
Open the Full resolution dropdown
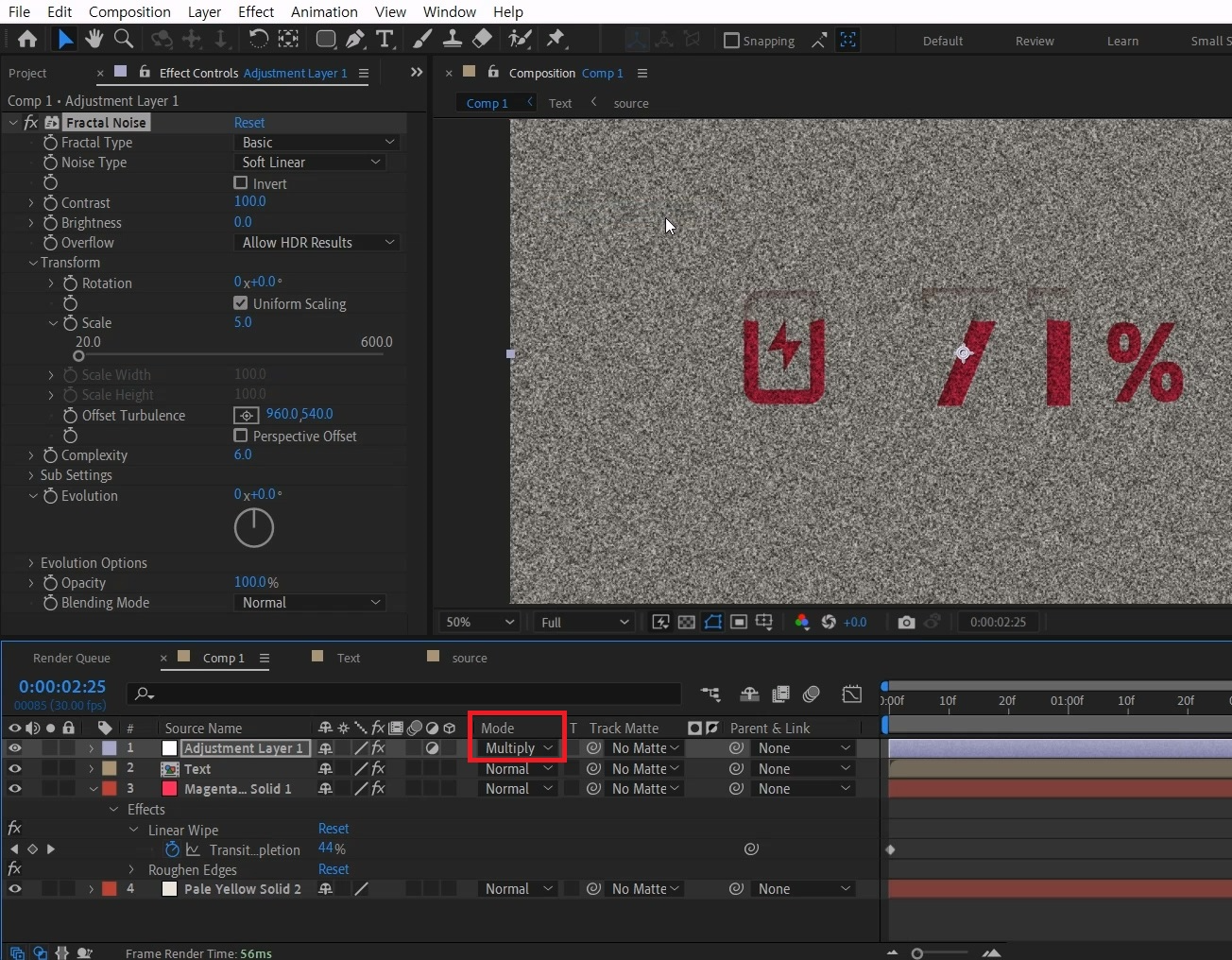pos(584,622)
